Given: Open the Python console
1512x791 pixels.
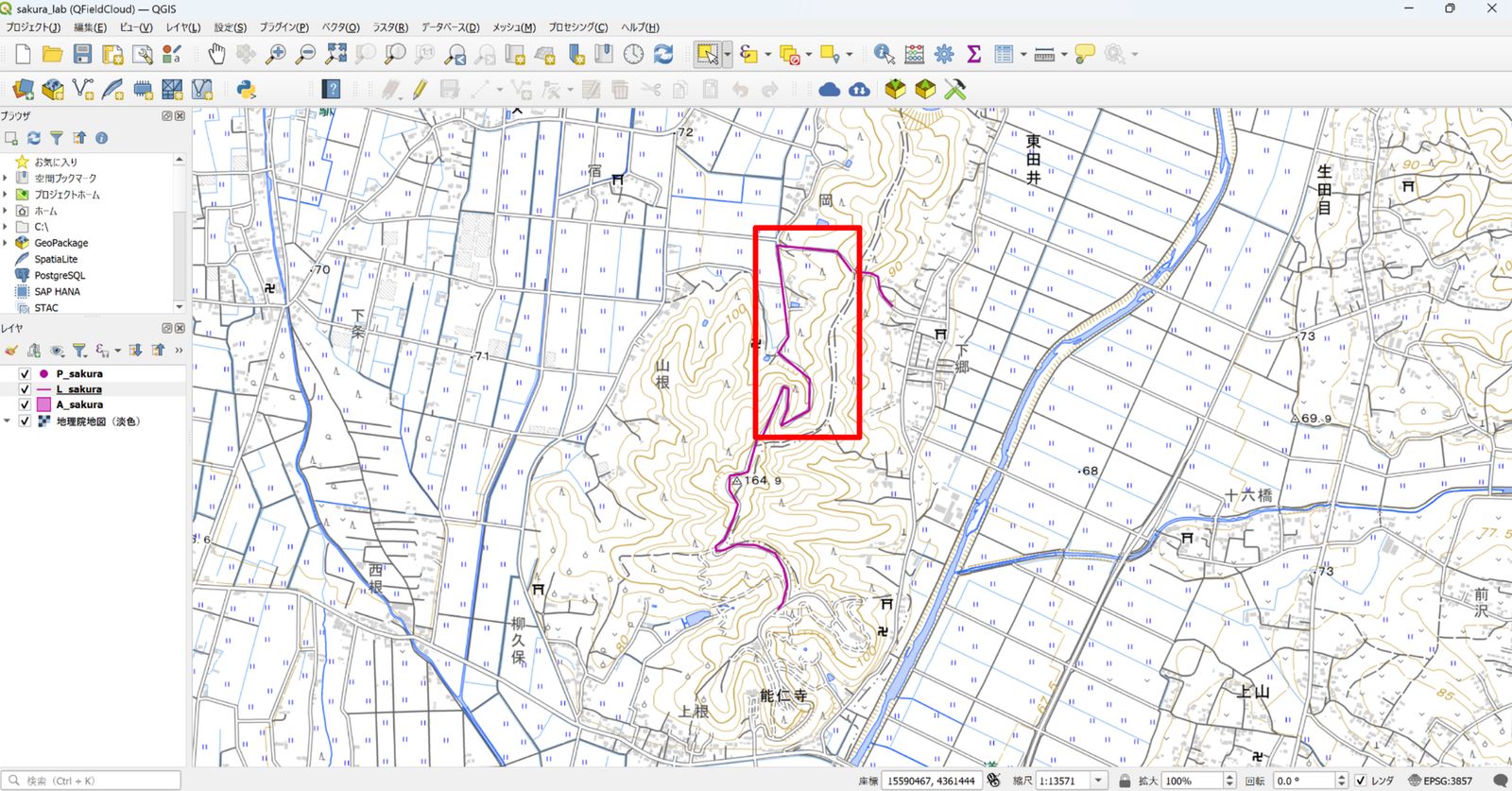Looking at the screenshot, I should [x=246, y=90].
